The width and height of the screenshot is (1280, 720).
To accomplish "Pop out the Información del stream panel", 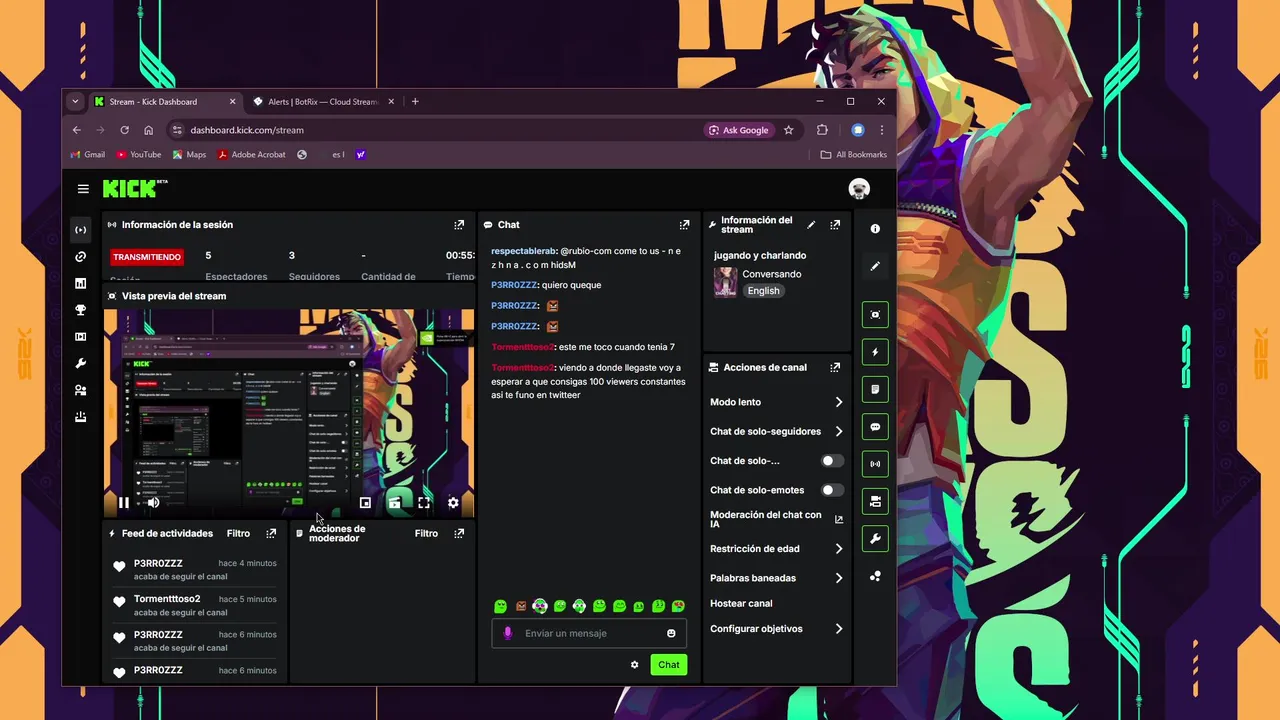I will click(835, 225).
